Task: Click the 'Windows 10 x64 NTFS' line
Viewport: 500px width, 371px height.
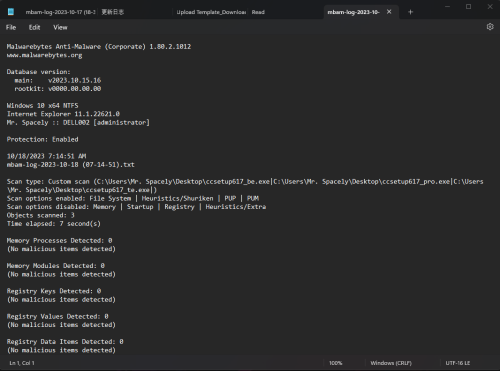Action: coord(42,106)
